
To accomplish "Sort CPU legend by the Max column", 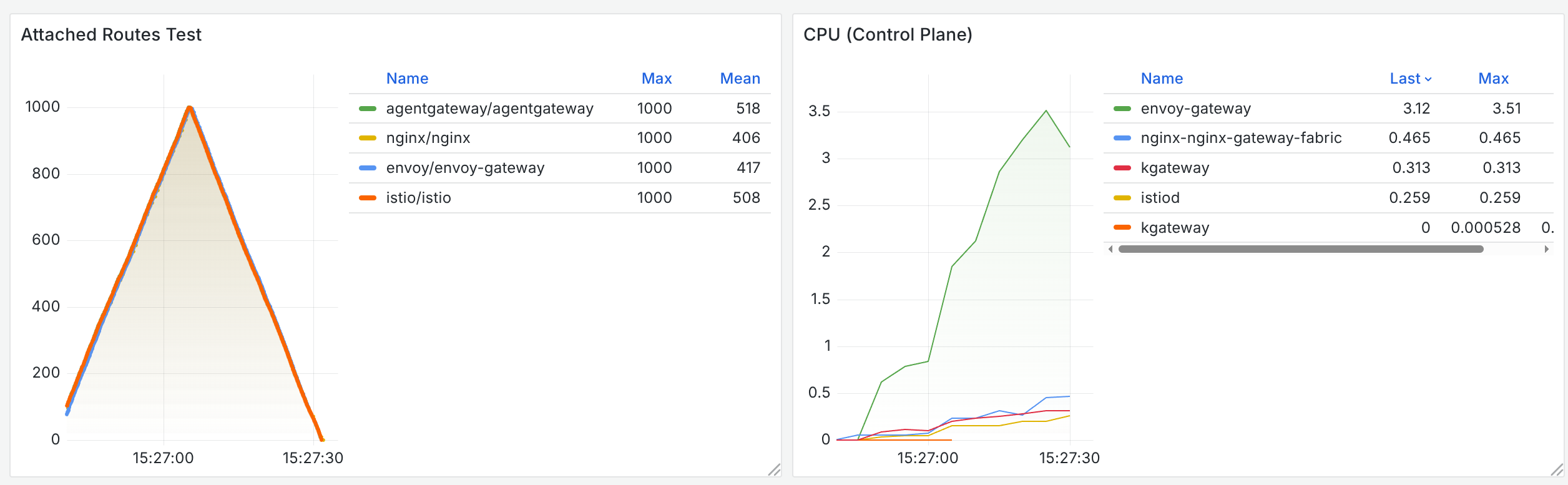I will tap(1494, 79).
